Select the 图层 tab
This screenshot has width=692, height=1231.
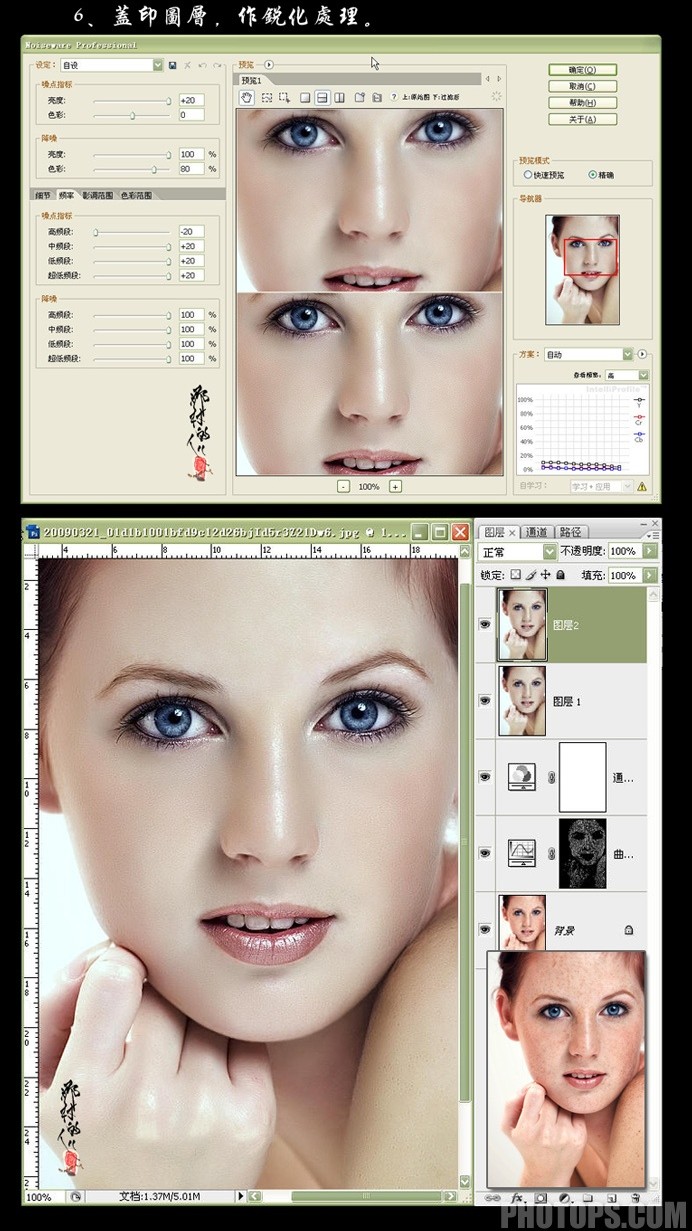pos(494,532)
